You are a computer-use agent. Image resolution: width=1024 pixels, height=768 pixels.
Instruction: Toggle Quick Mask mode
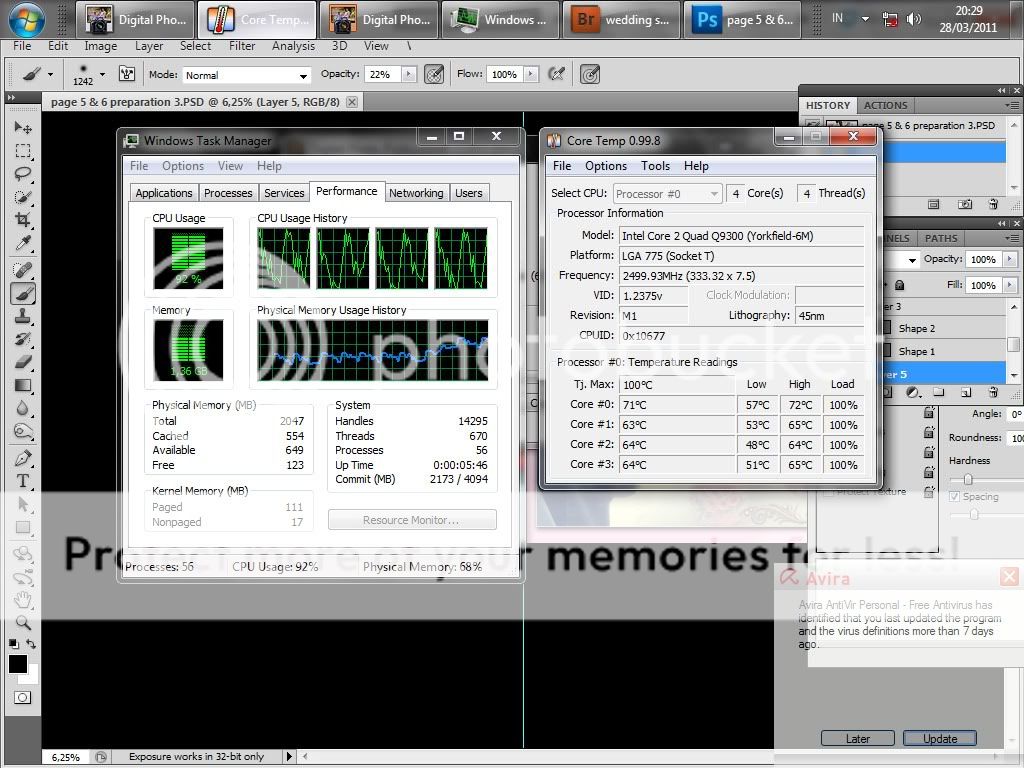click(x=22, y=697)
